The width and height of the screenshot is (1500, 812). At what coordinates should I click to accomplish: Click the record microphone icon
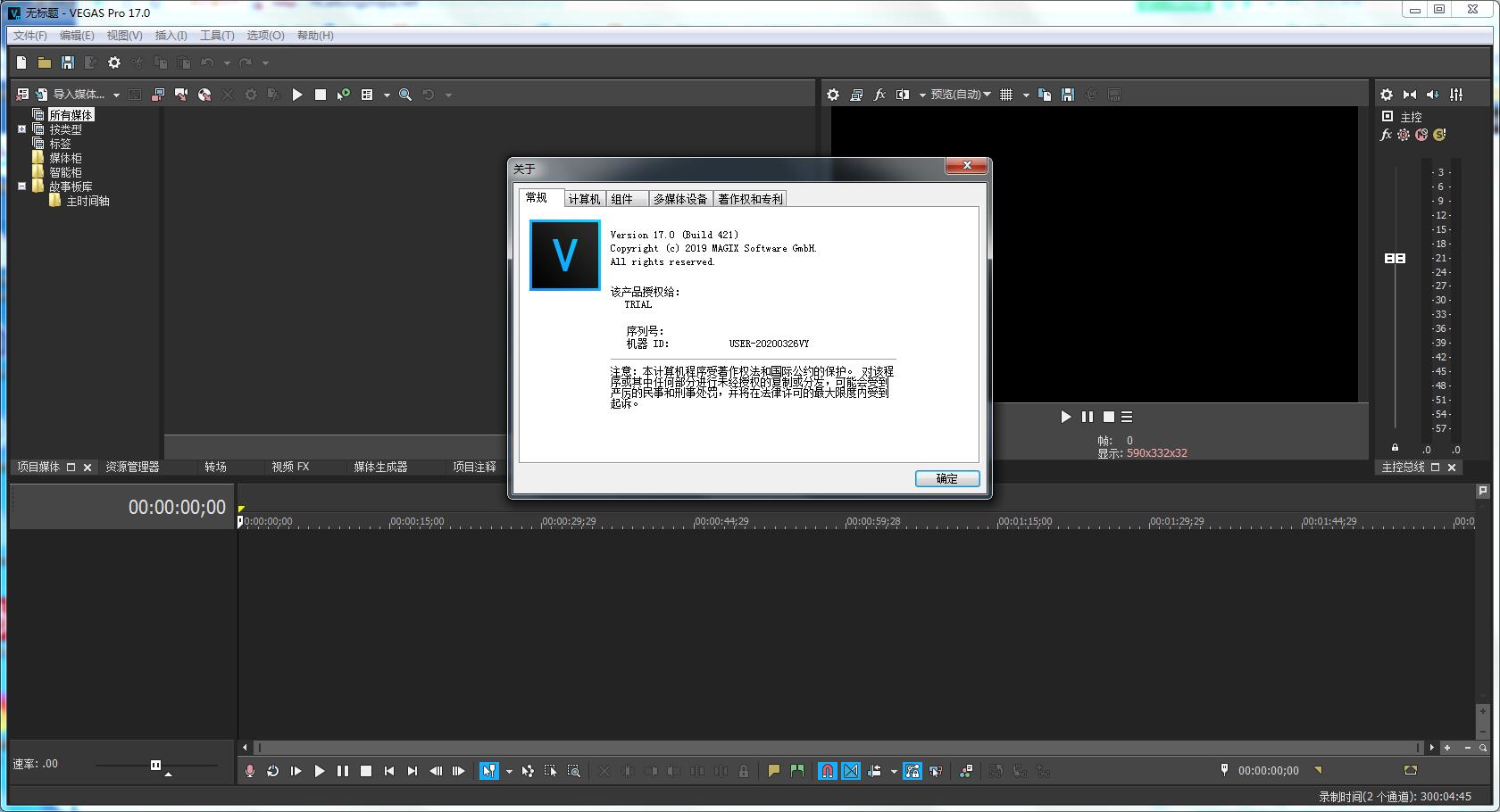pos(249,771)
